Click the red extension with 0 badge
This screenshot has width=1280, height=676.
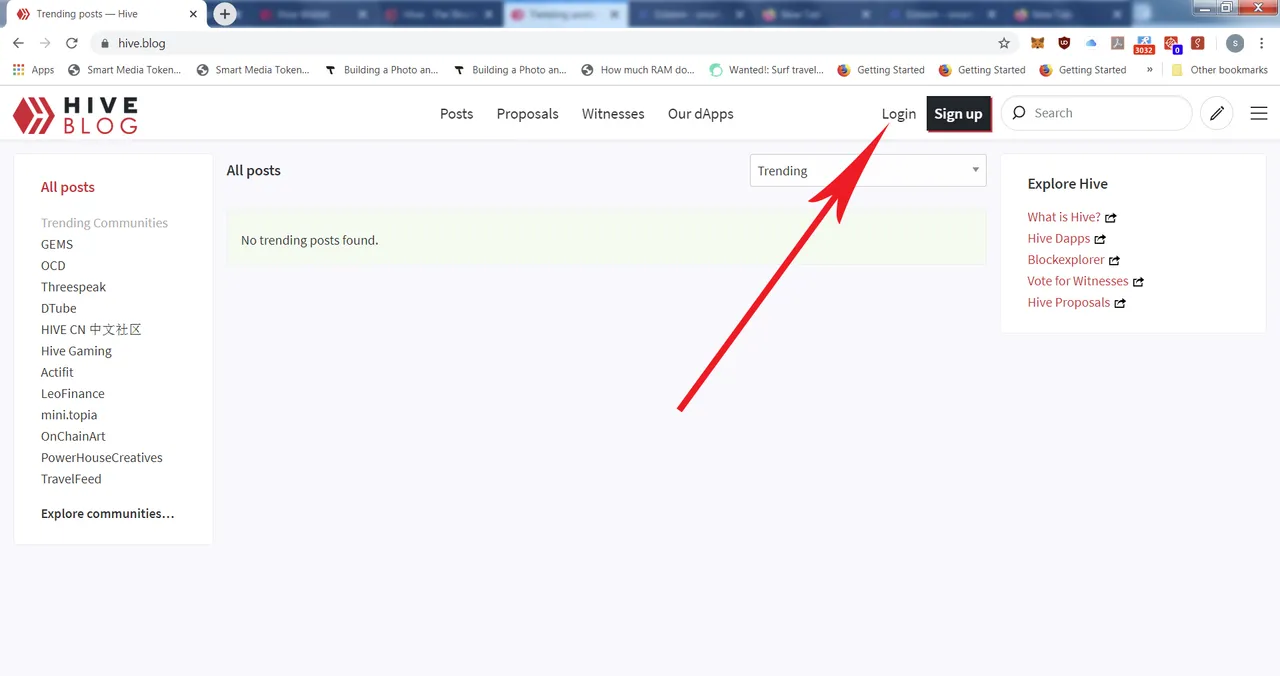(x=1173, y=45)
